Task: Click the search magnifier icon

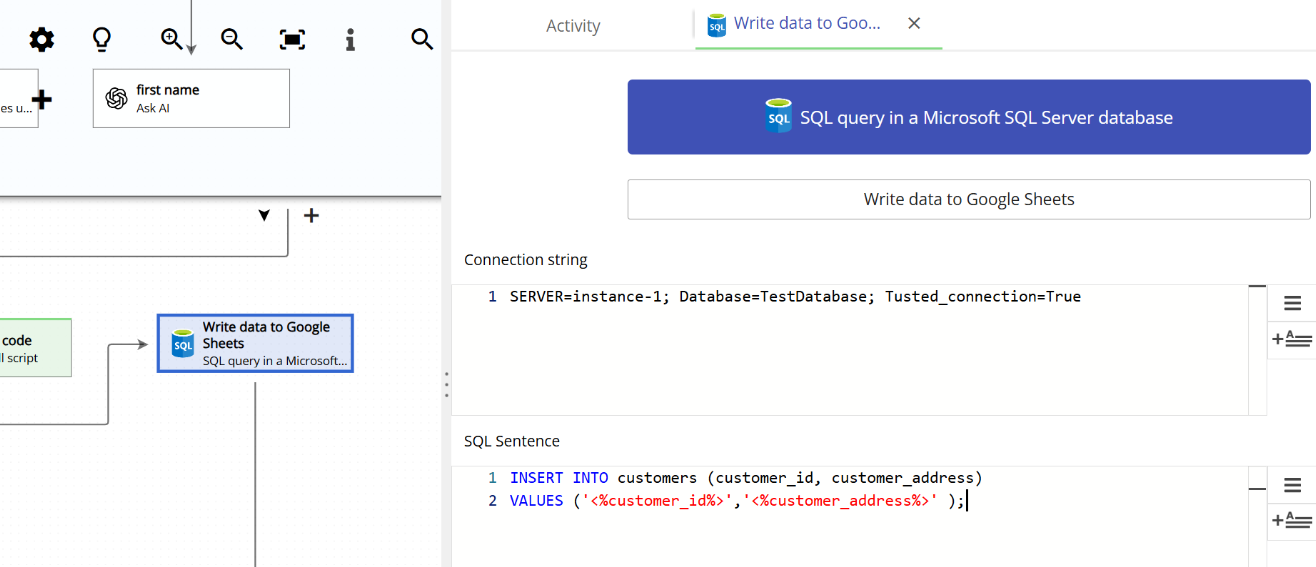Action: (x=422, y=40)
